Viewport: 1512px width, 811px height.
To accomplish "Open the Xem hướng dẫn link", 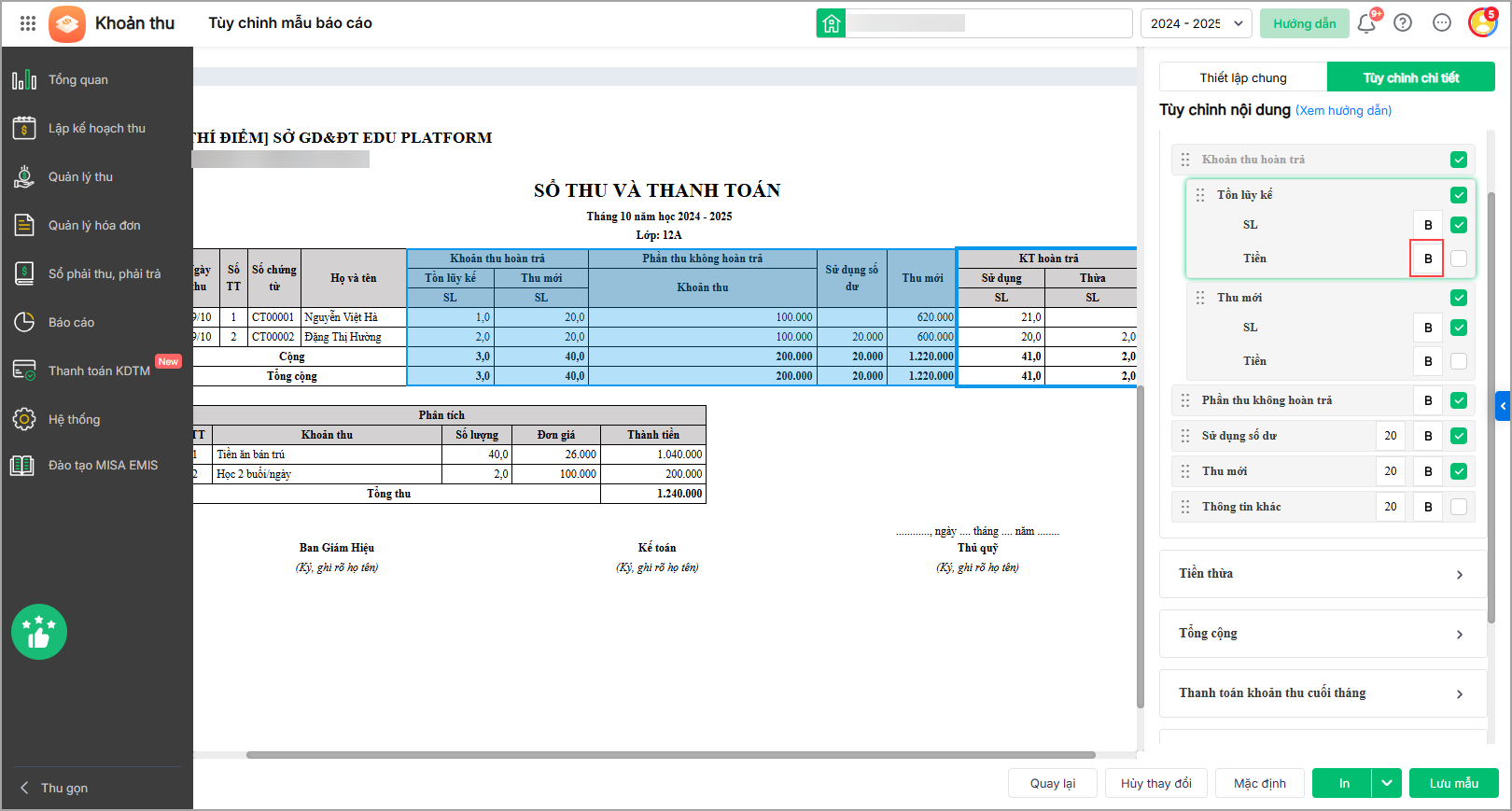I will pos(1343,110).
